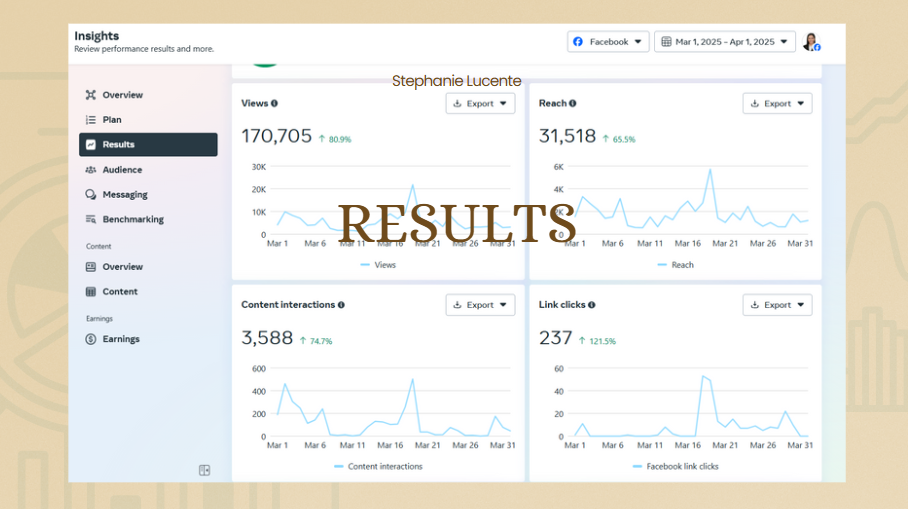
Task: Open Export dropdown for Content interactions
Action: click(480, 305)
